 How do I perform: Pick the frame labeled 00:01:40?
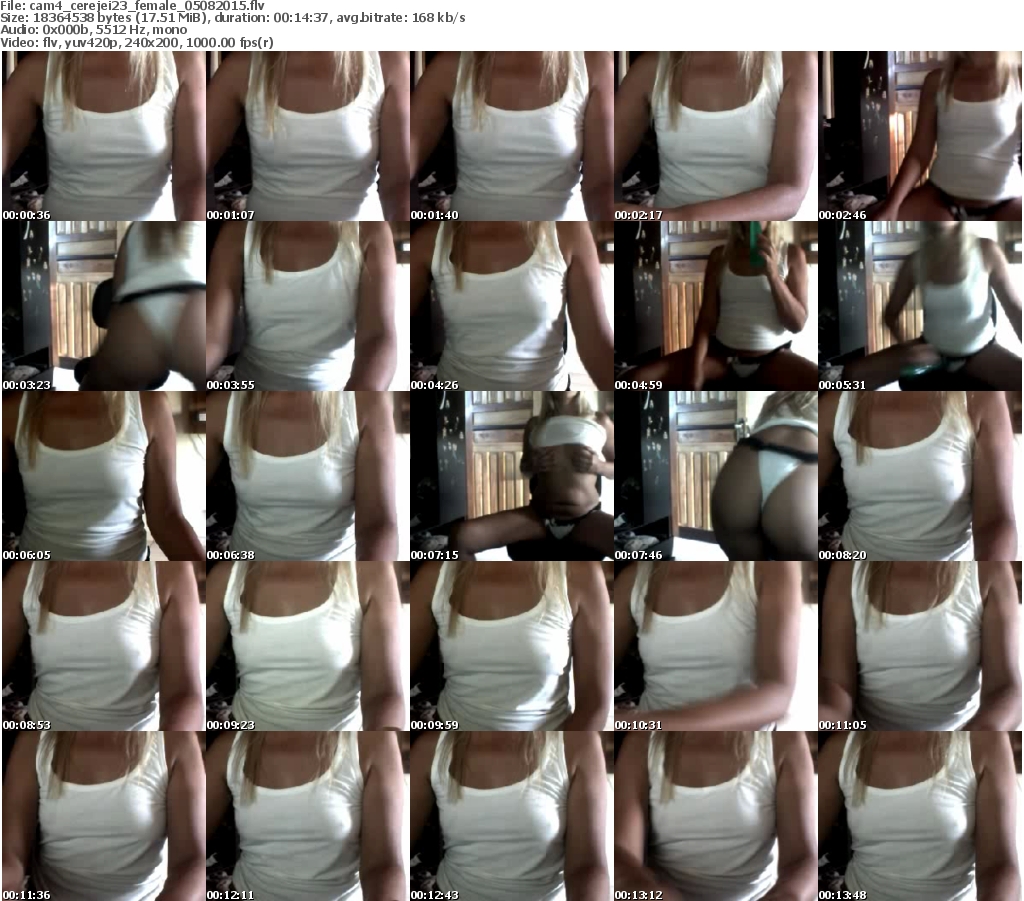coord(511,136)
